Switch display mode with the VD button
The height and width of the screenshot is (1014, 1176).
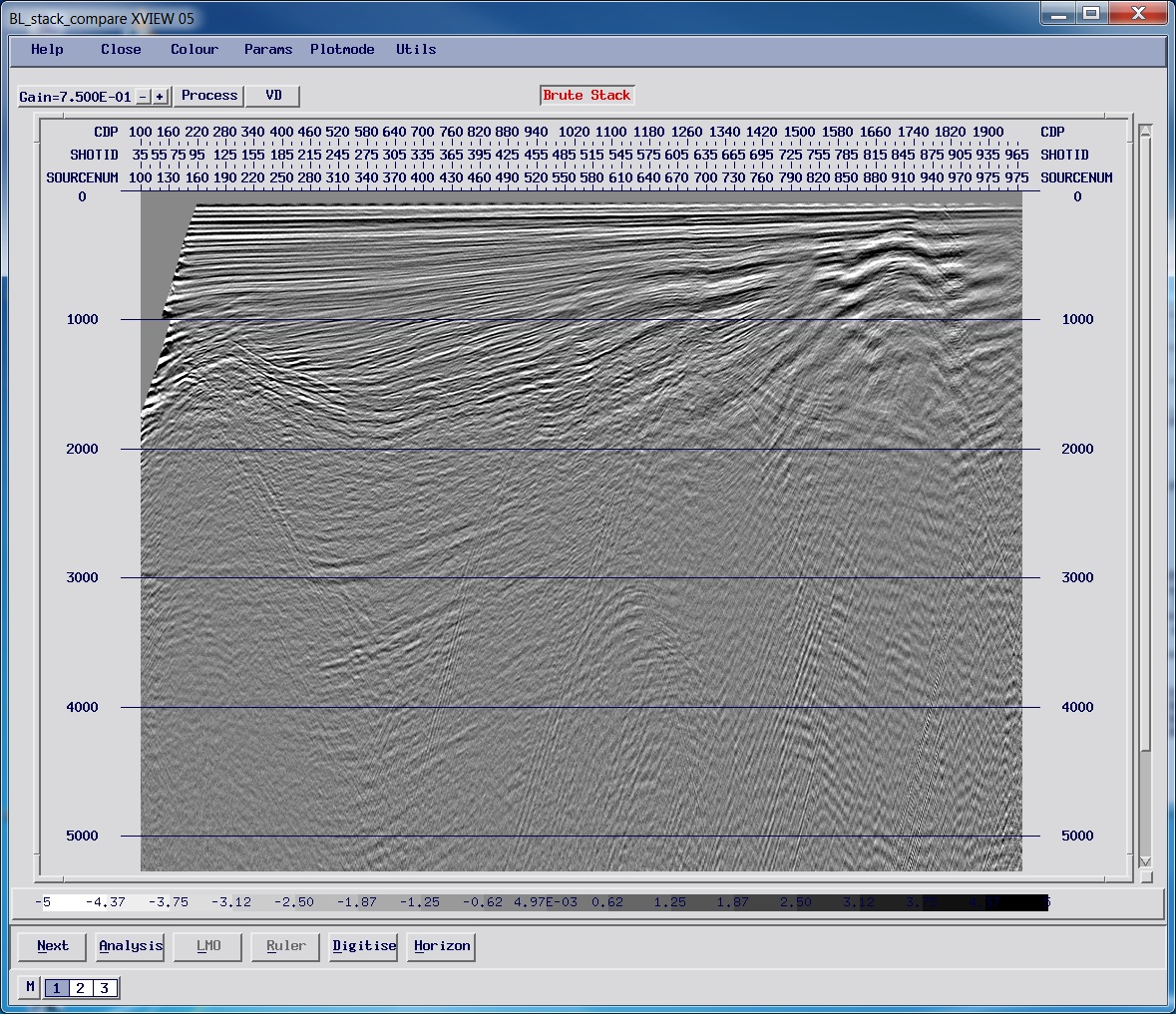271,96
